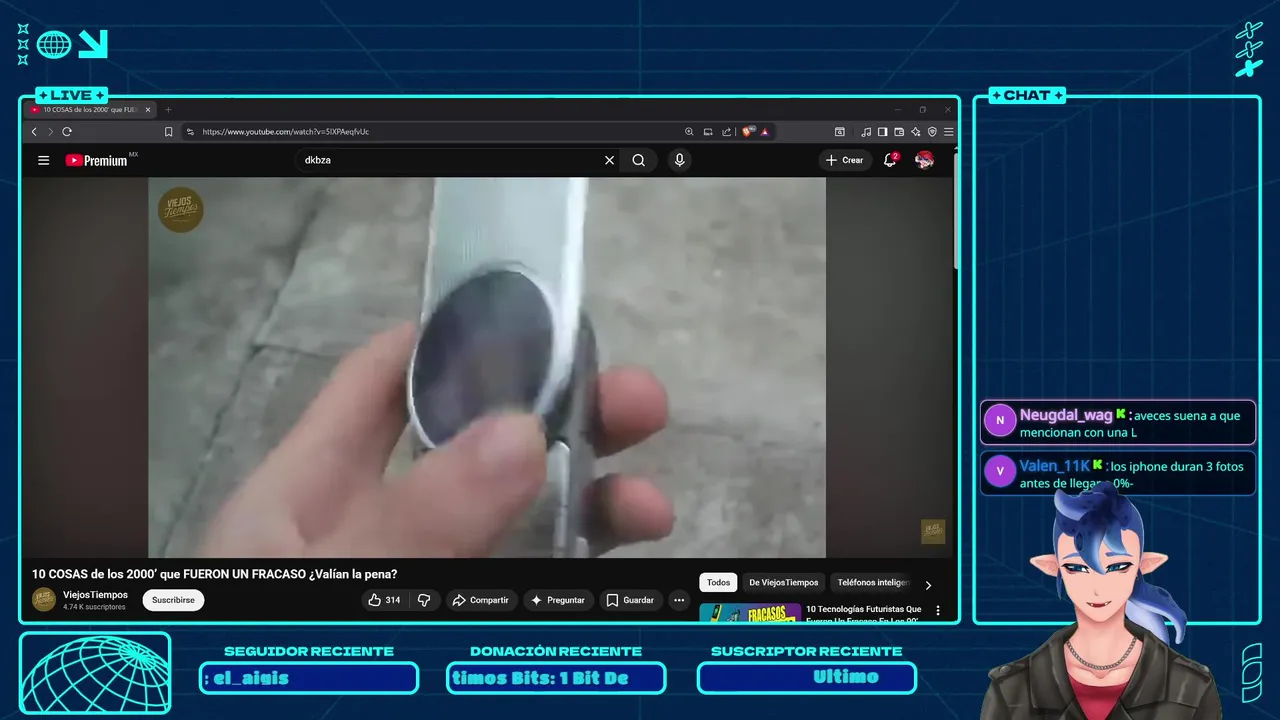The image size is (1280, 720).
Task: Open YouTube notifications bell
Action: click(x=890, y=160)
